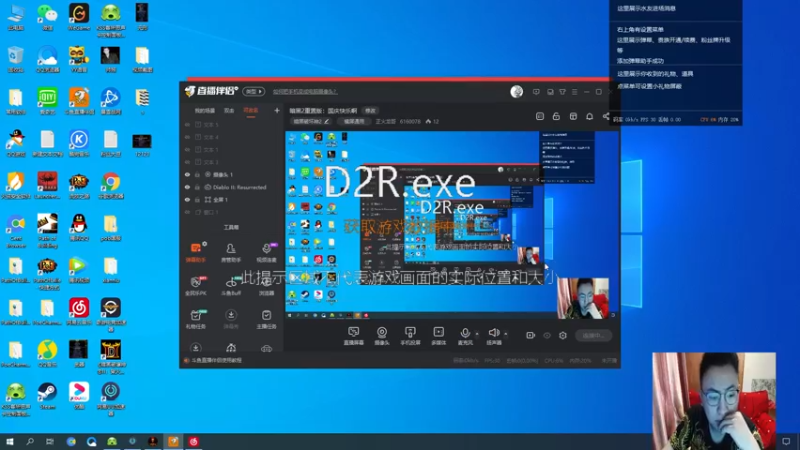Open the notification center in system tray
Viewport: 800px width, 450px height.
[786, 441]
